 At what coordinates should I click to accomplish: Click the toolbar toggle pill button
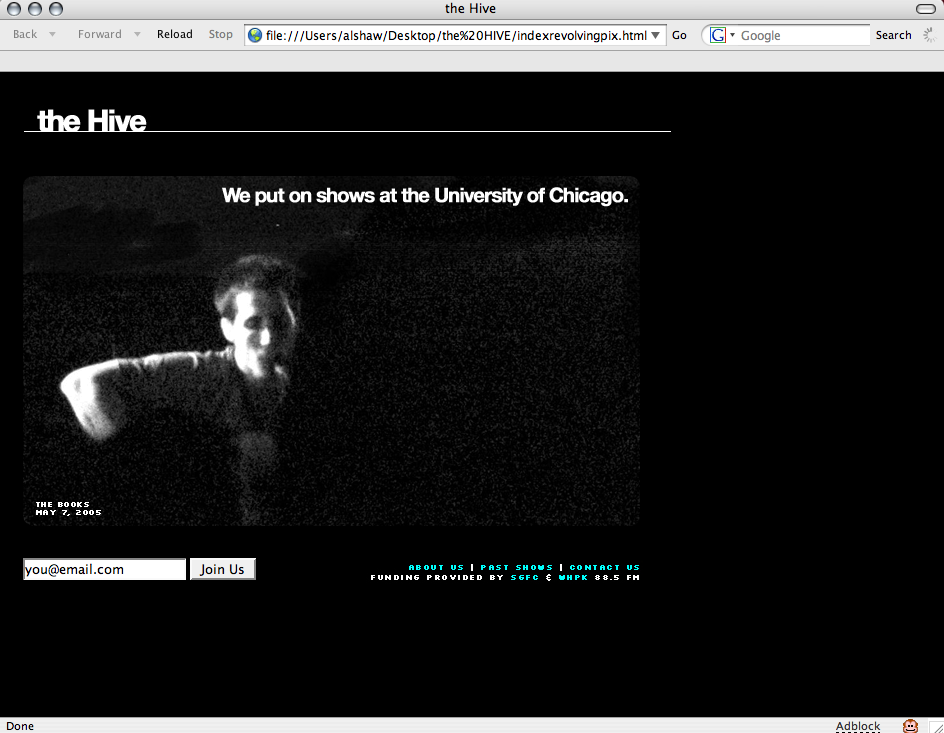pos(925,8)
